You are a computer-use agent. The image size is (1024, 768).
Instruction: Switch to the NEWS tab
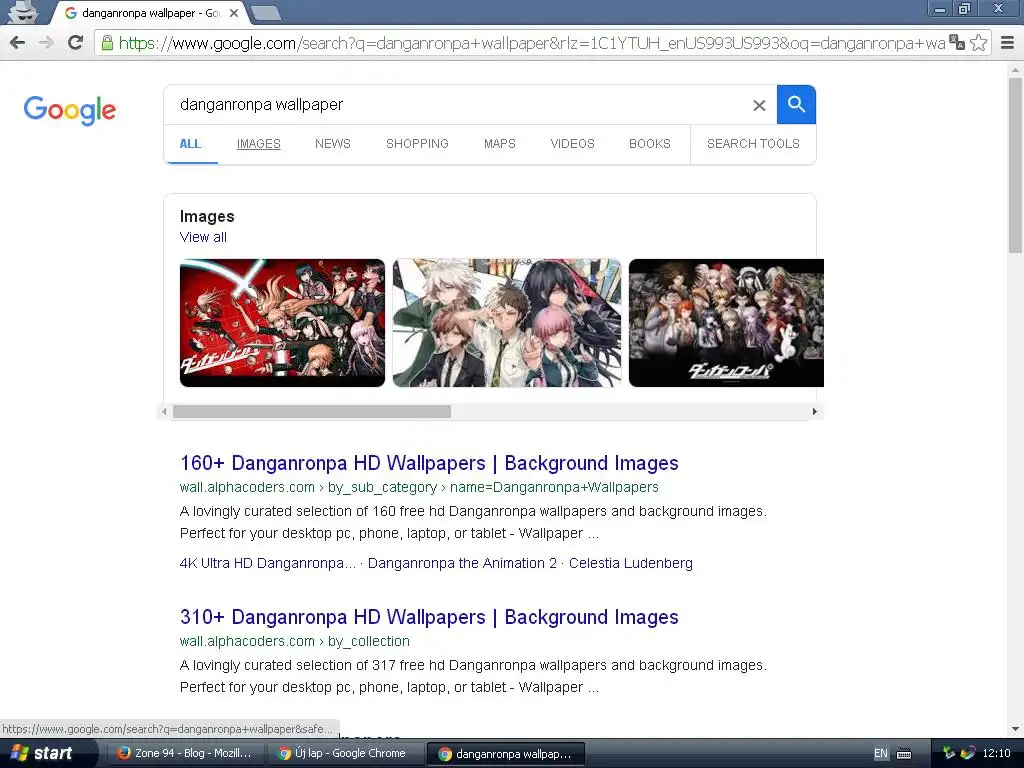(332, 144)
